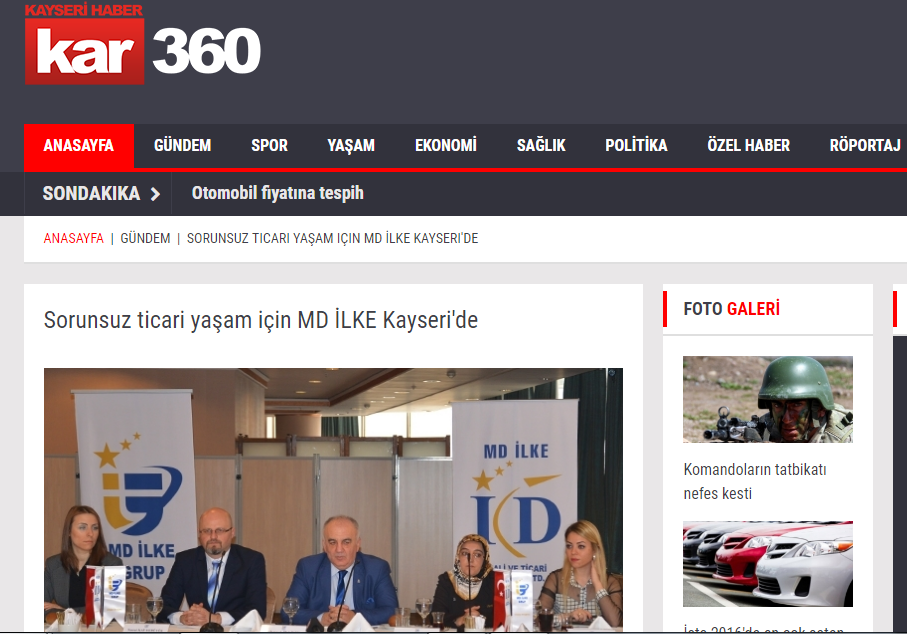Open 'Komandoların tatbikatı nefes kesti' gallery link
907x634 pixels.
(x=754, y=481)
